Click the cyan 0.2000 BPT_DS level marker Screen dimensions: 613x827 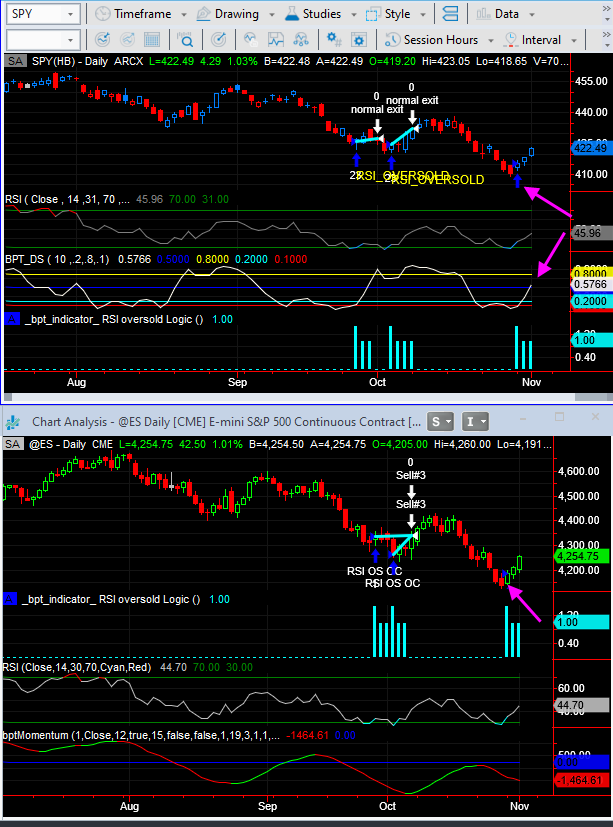(591, 301)
